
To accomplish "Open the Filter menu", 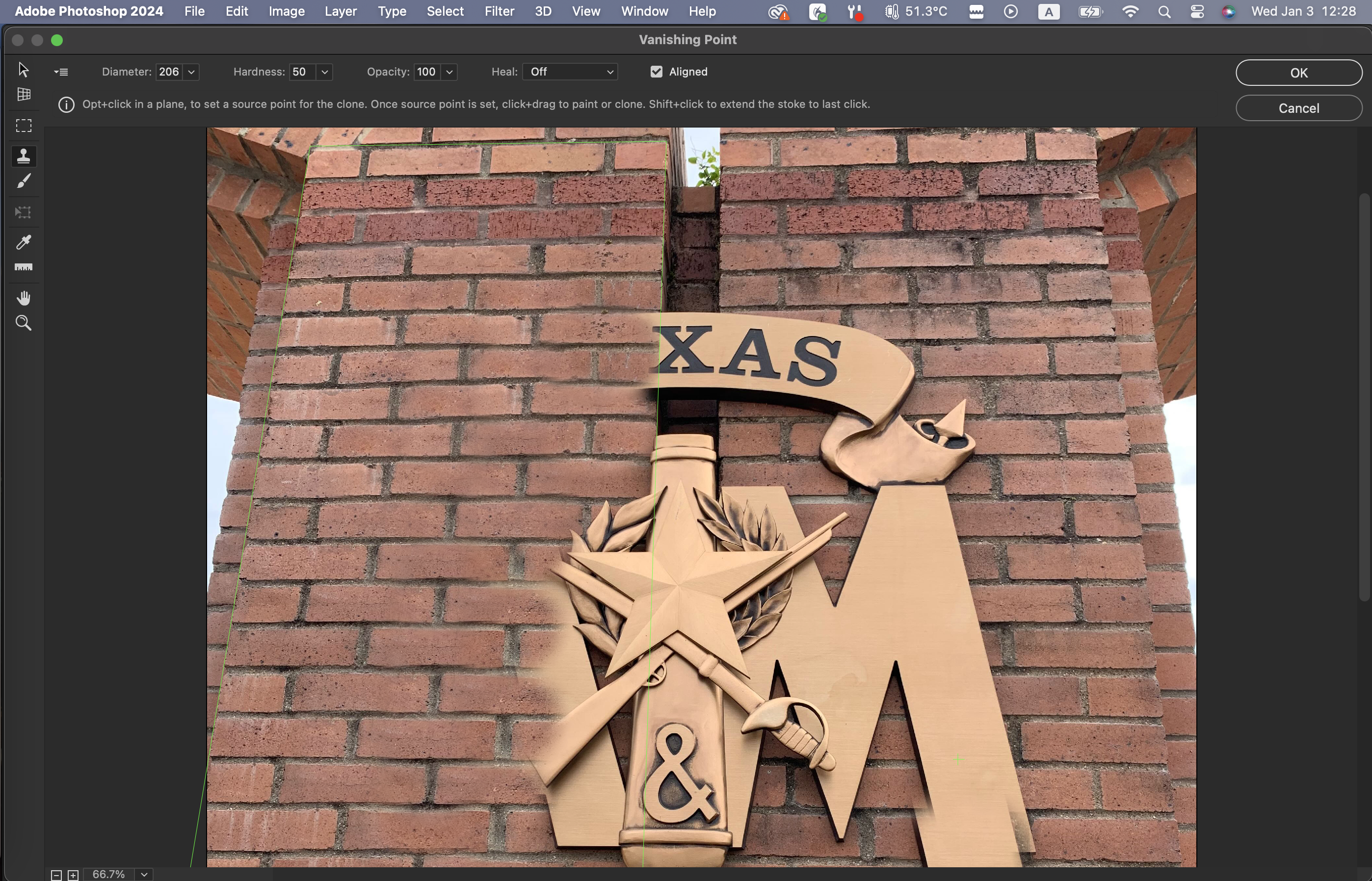I will pos(499,11).
